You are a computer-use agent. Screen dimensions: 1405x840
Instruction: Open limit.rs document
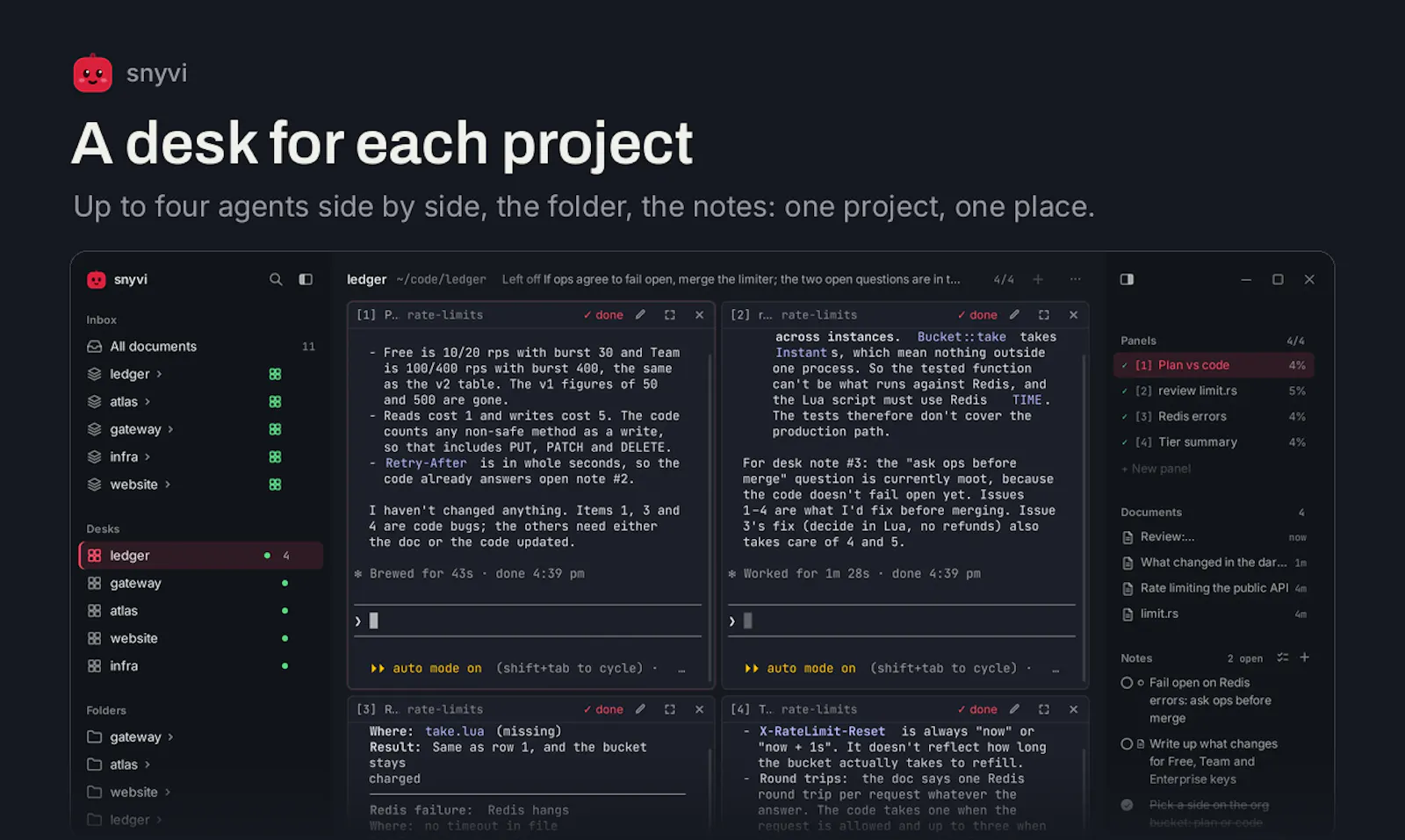(x=1214, y=614)
